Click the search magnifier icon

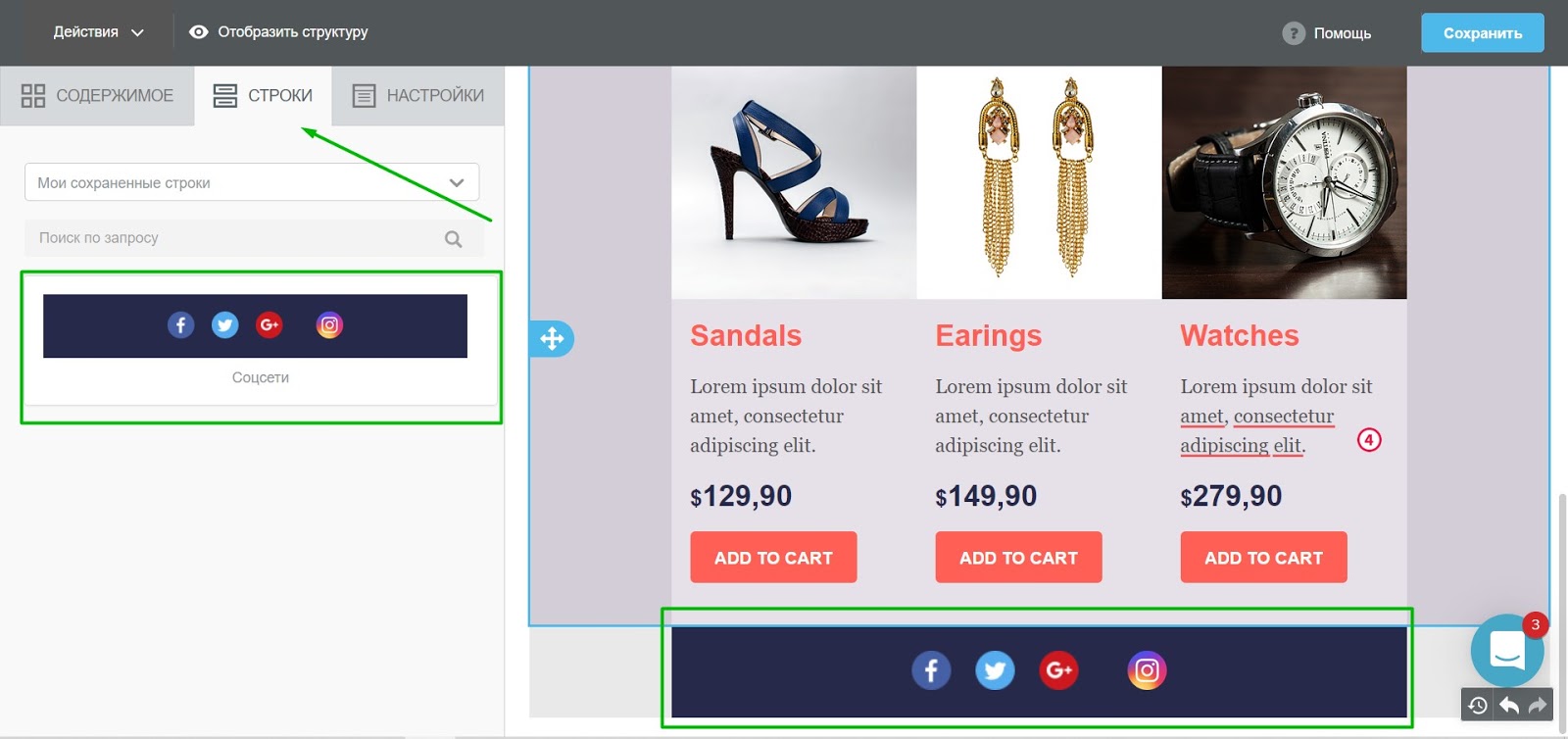453,238
